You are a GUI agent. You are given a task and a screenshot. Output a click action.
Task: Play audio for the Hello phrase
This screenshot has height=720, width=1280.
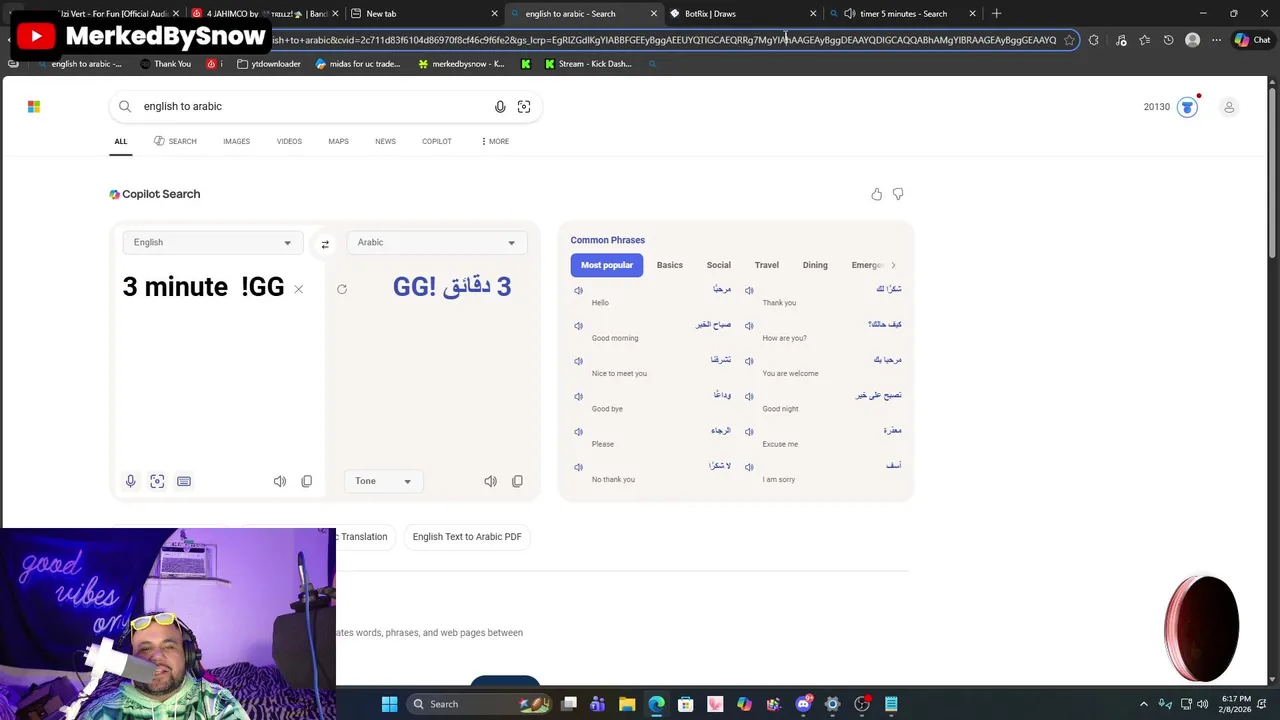point(578,291)
